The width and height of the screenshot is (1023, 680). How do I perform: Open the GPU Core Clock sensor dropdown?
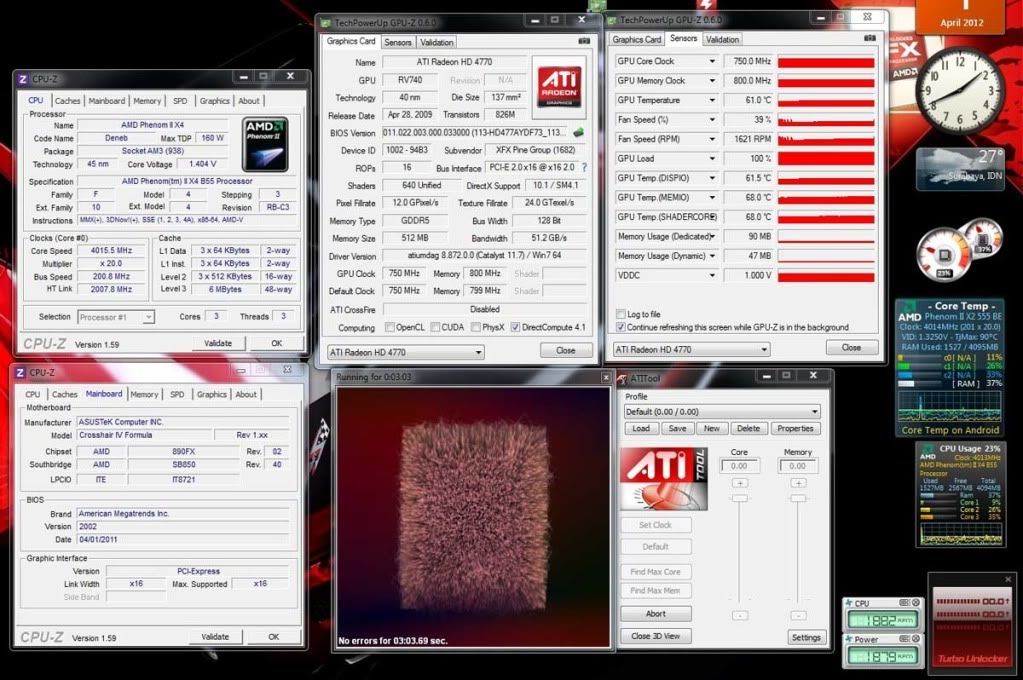click(712, 61)
